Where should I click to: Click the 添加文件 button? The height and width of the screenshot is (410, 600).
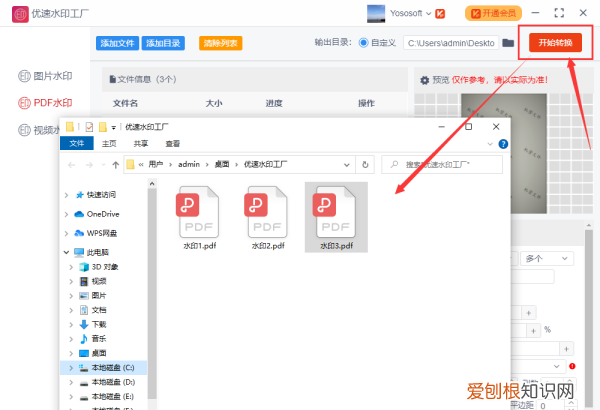coord(117,43)
